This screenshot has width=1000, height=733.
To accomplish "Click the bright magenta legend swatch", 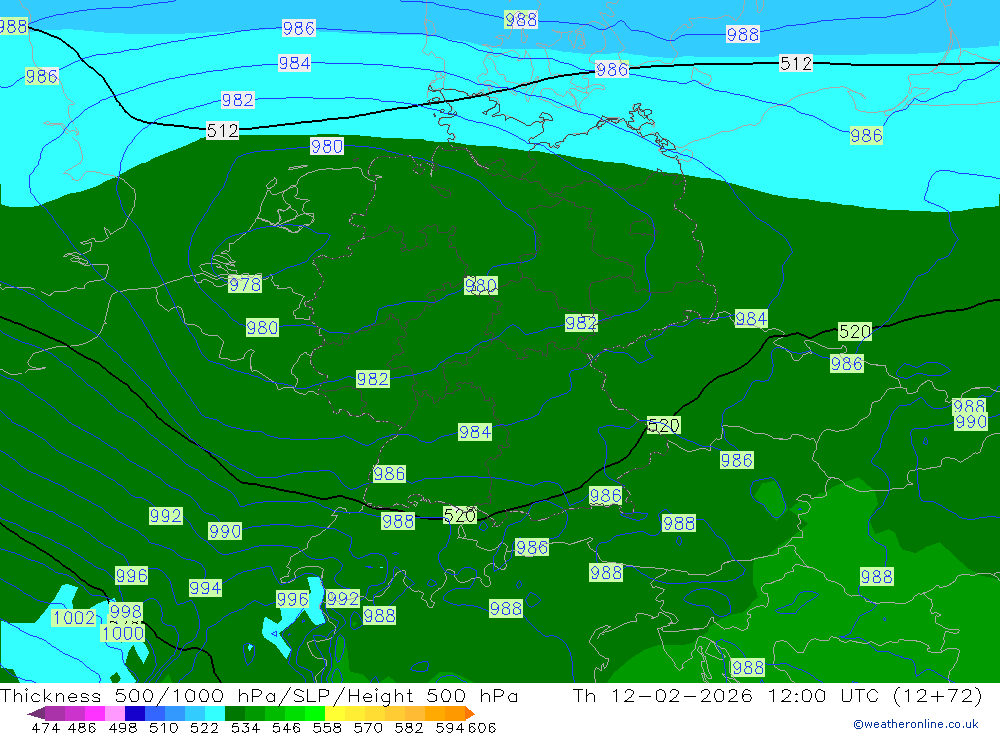I will click(94, 713).
